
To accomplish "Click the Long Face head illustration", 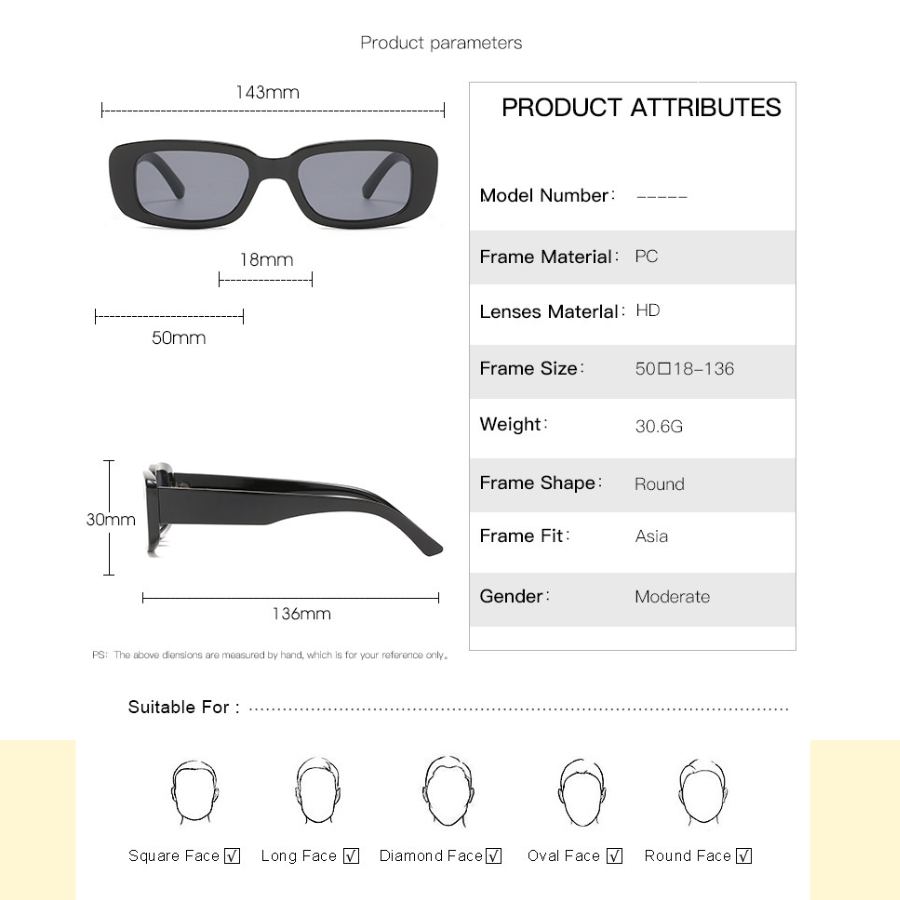I will pos(318,790).
